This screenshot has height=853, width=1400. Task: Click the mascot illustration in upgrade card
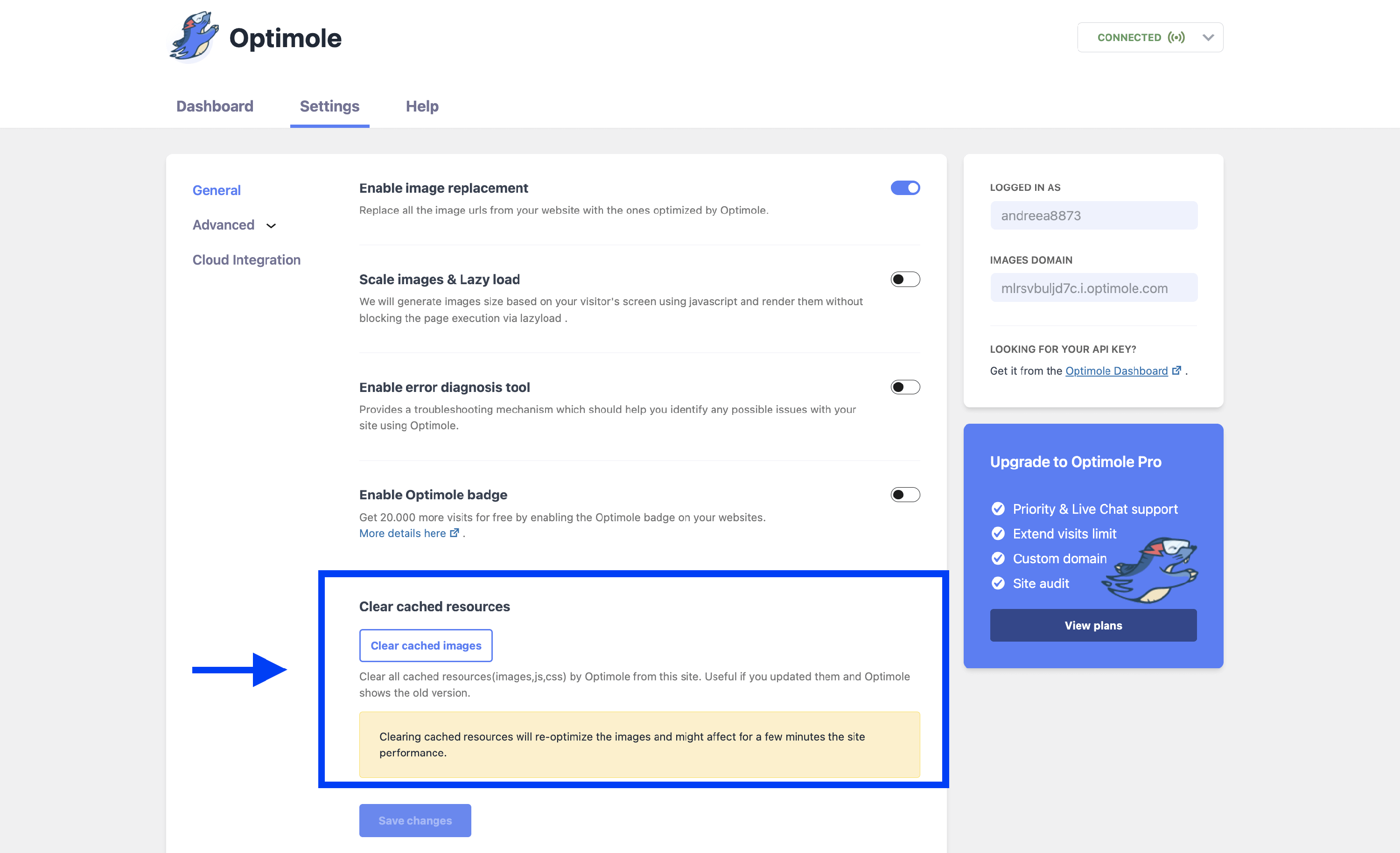pos(1151,569)
